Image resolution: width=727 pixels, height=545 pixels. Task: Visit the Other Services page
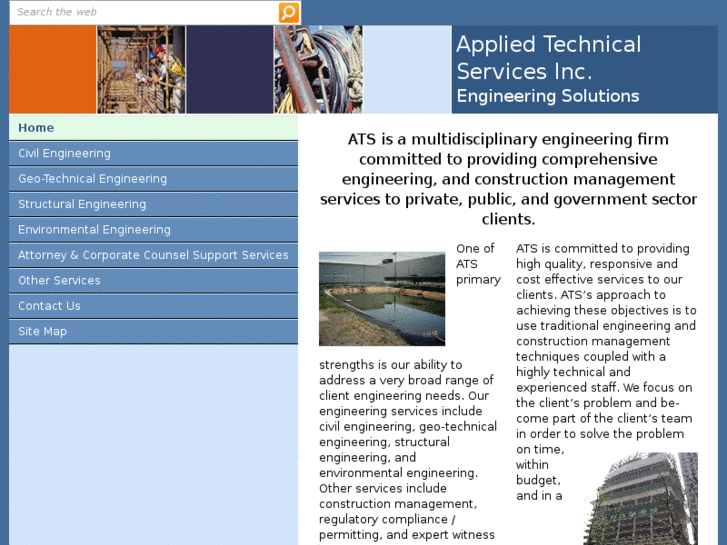[x=153, y=281]
